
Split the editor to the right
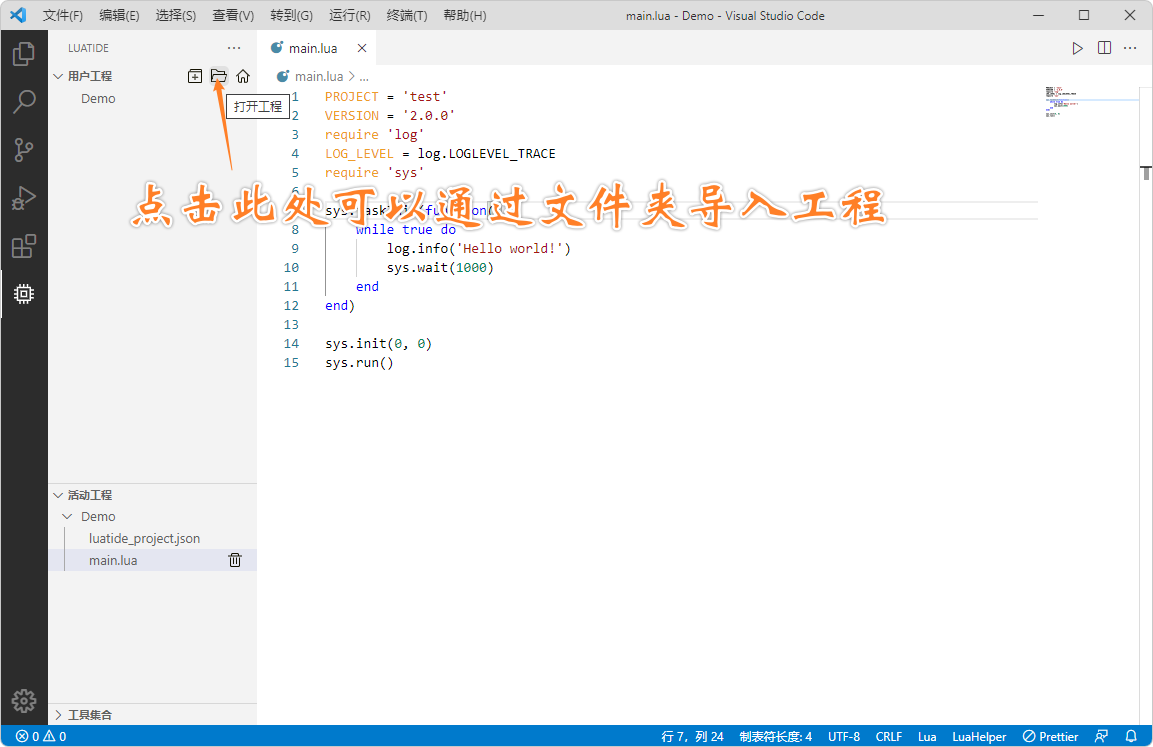coord(1104,48)
